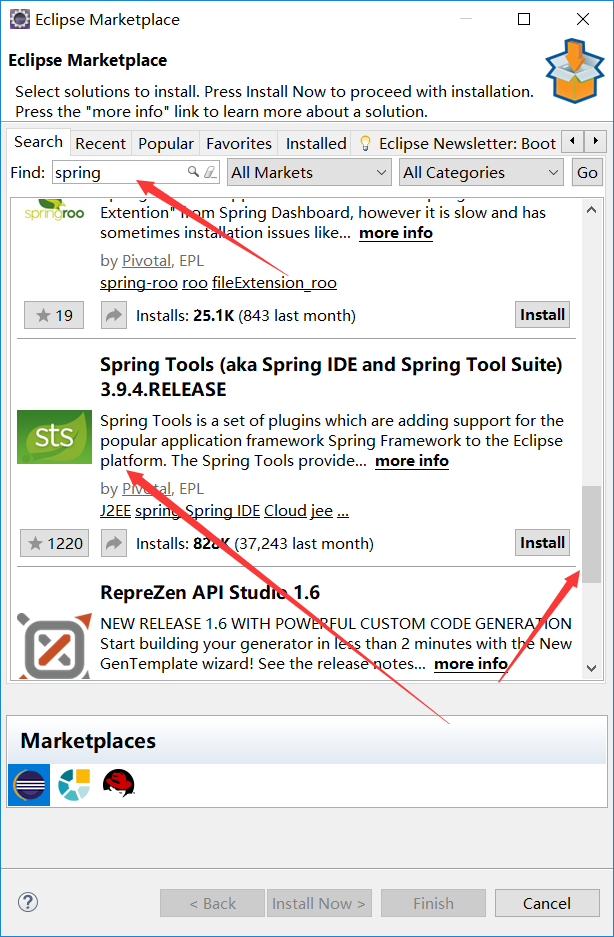Click the scrollbar down arrow in results list
Viewport: 614px width, 937px height.
[x=592, y=668]
